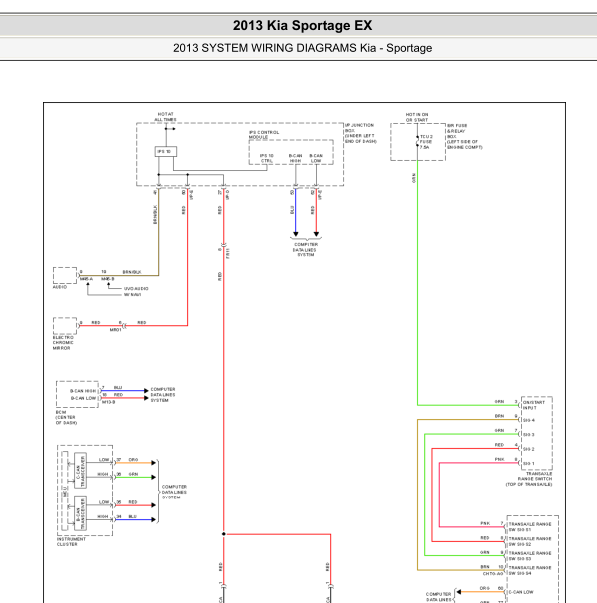Select the 'B-CAN TRANSCEIVER' block

click(x=80, y=513)
